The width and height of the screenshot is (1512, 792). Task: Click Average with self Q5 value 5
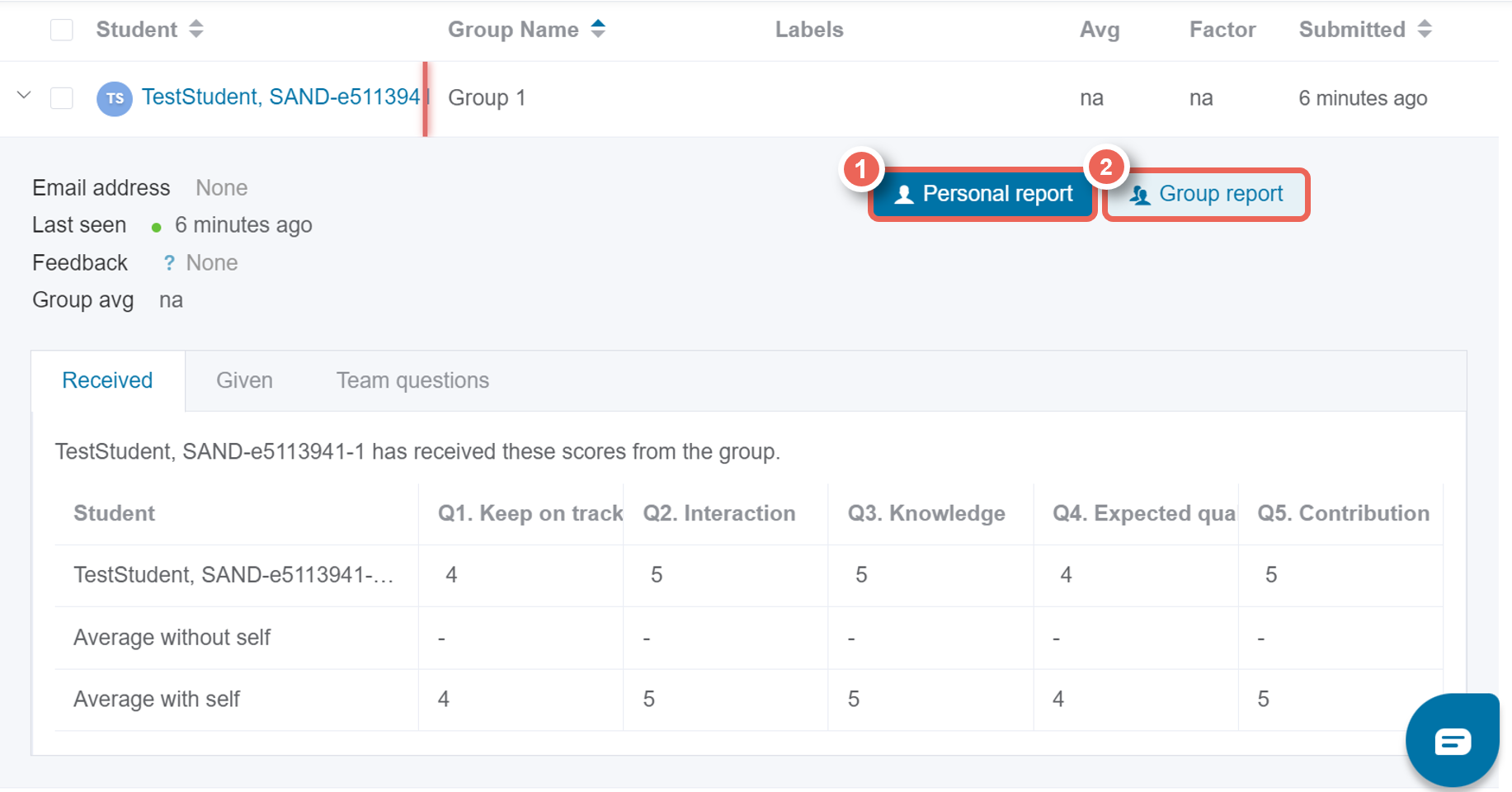pyautogui.click(x=1263, y=700)
